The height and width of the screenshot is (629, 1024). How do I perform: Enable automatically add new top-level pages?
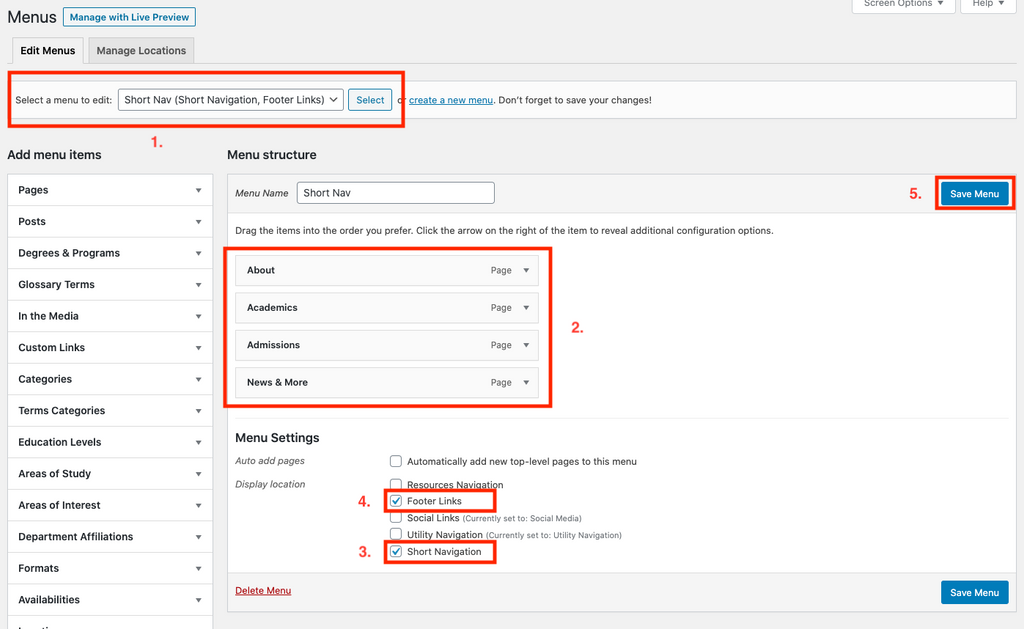pyautogui.click(x=396, y=462)
